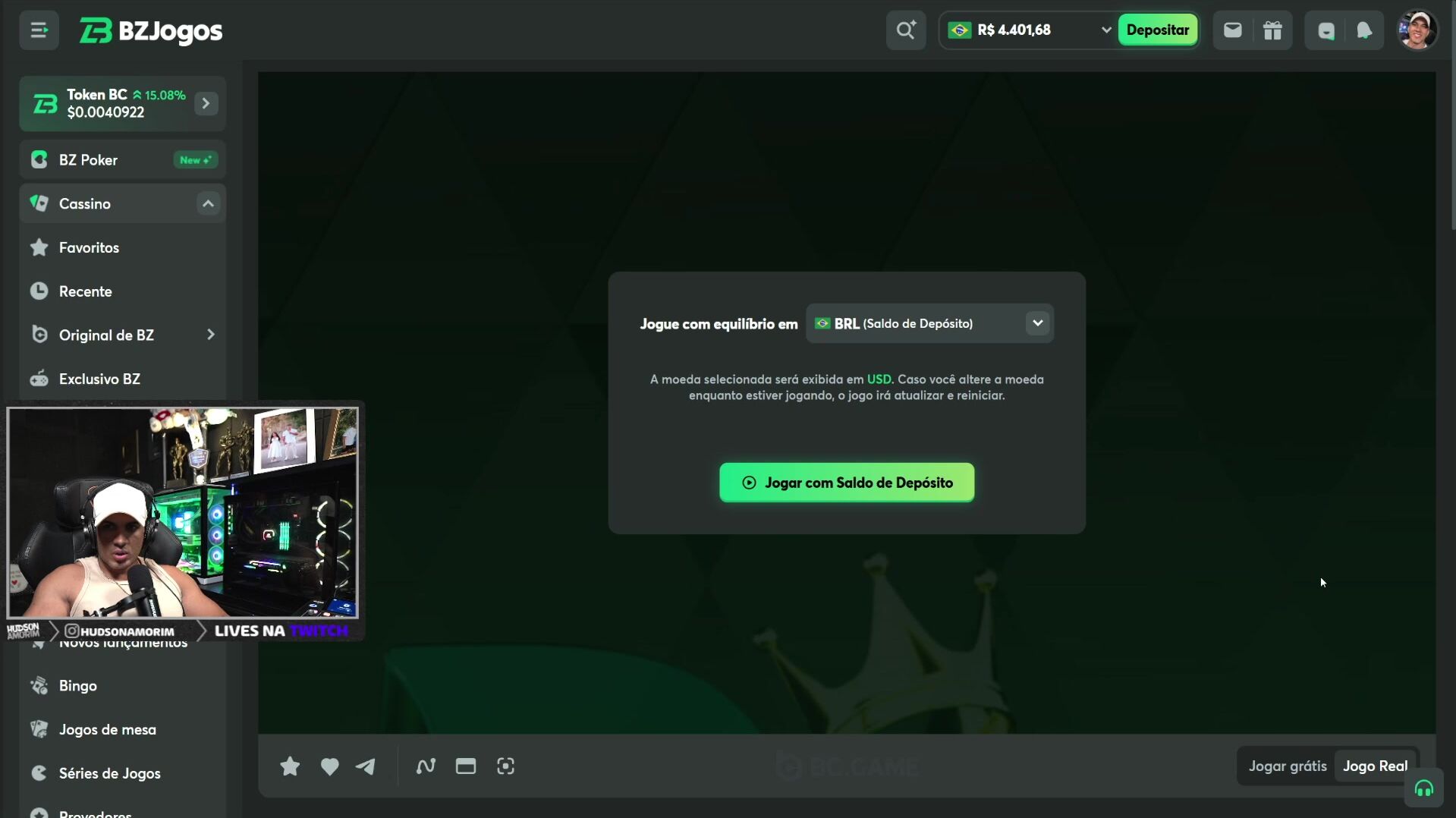The width and height of the screenshot is (1456, 818).
Task: Enter fullscreen mode icon
Action: [x=506, y=766]
